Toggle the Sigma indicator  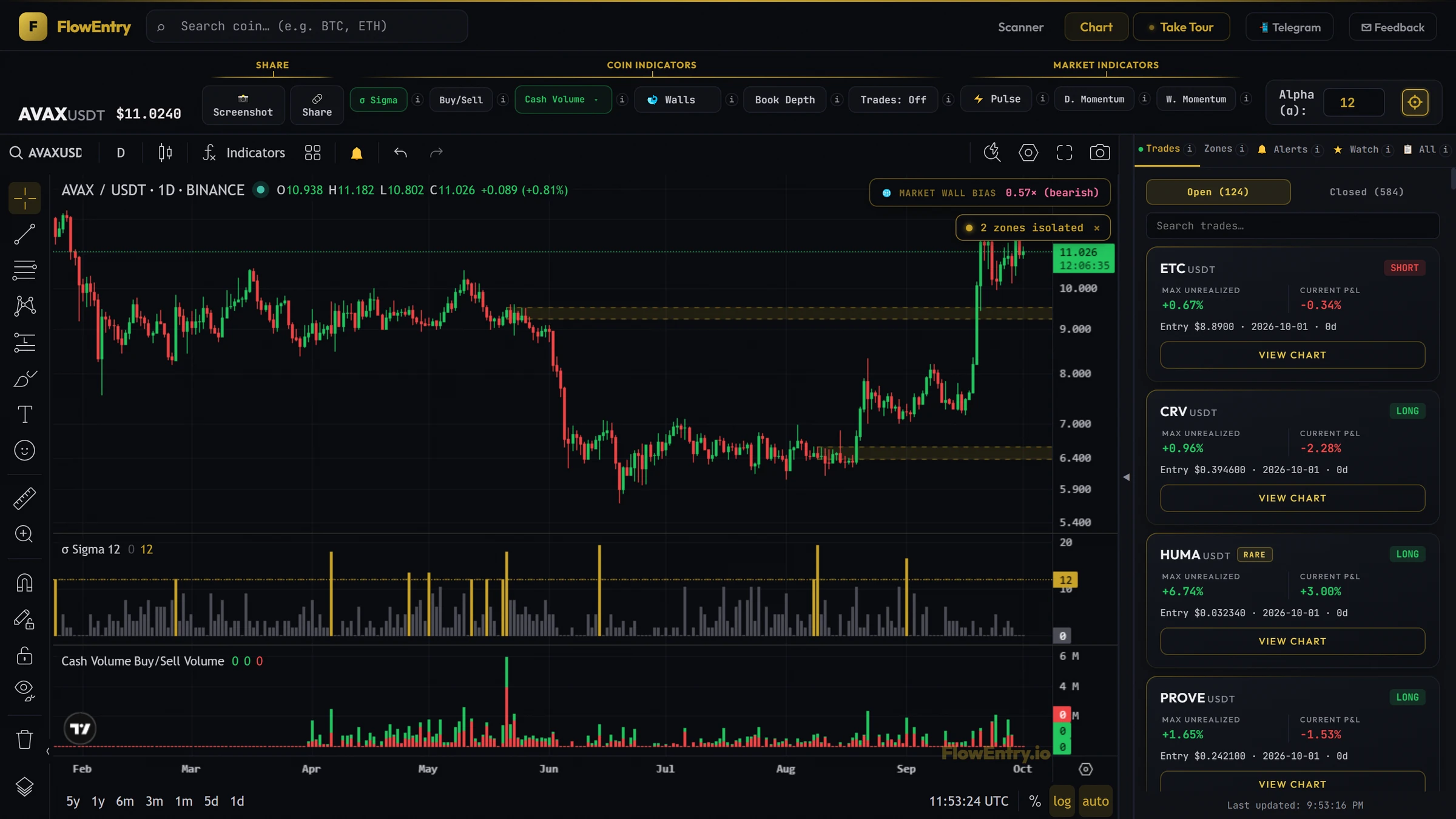(x=379, y=100)
